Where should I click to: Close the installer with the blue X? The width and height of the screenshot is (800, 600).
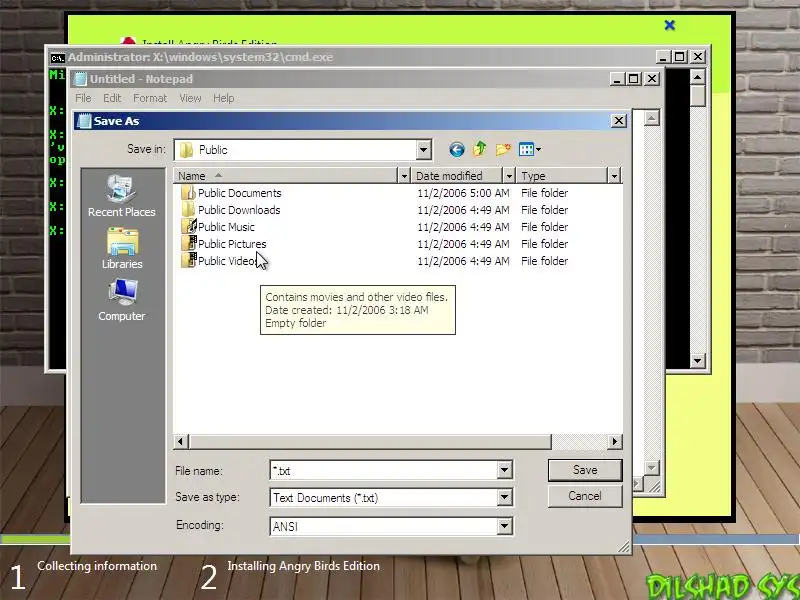[670, 25]
